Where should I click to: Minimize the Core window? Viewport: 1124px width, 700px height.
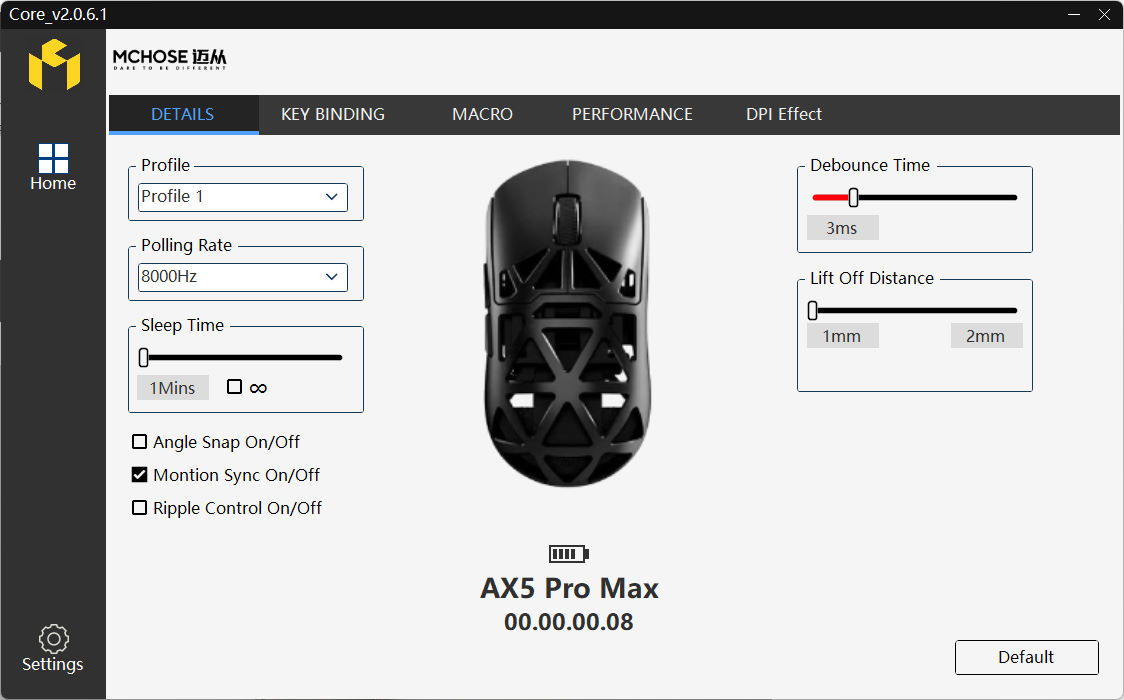(1074, 14)
